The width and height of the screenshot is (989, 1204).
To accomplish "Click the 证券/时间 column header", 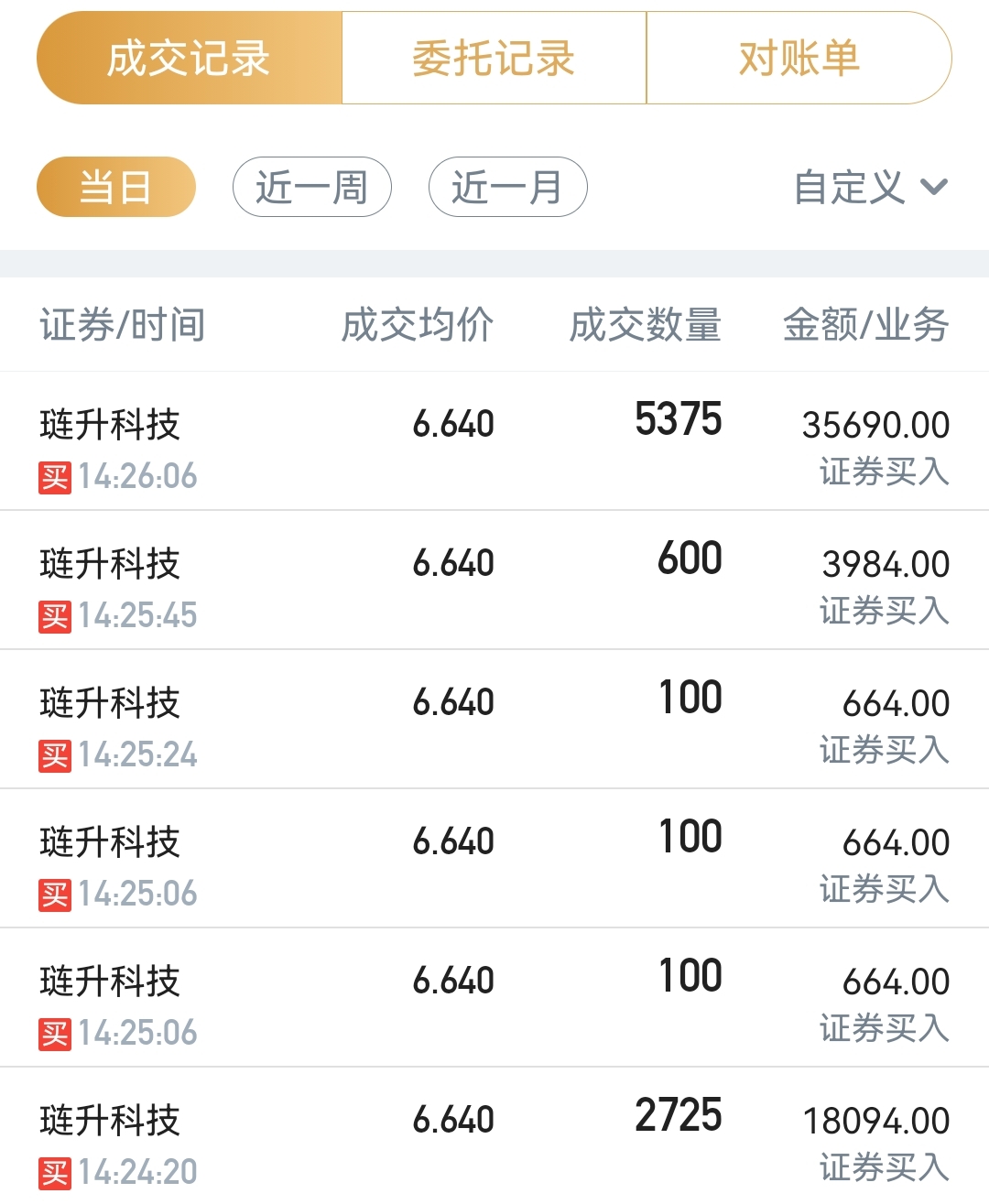I will coord(123,325).
